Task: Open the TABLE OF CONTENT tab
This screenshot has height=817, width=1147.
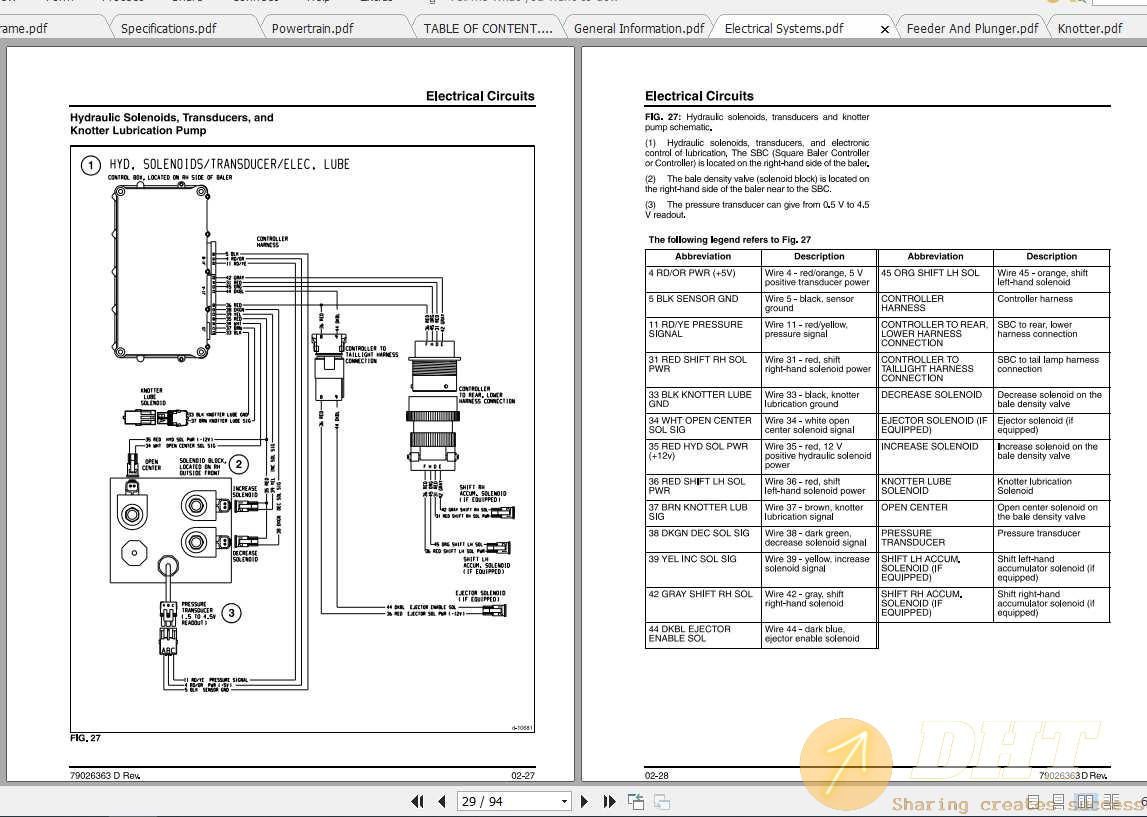Action: pos(488,29)
